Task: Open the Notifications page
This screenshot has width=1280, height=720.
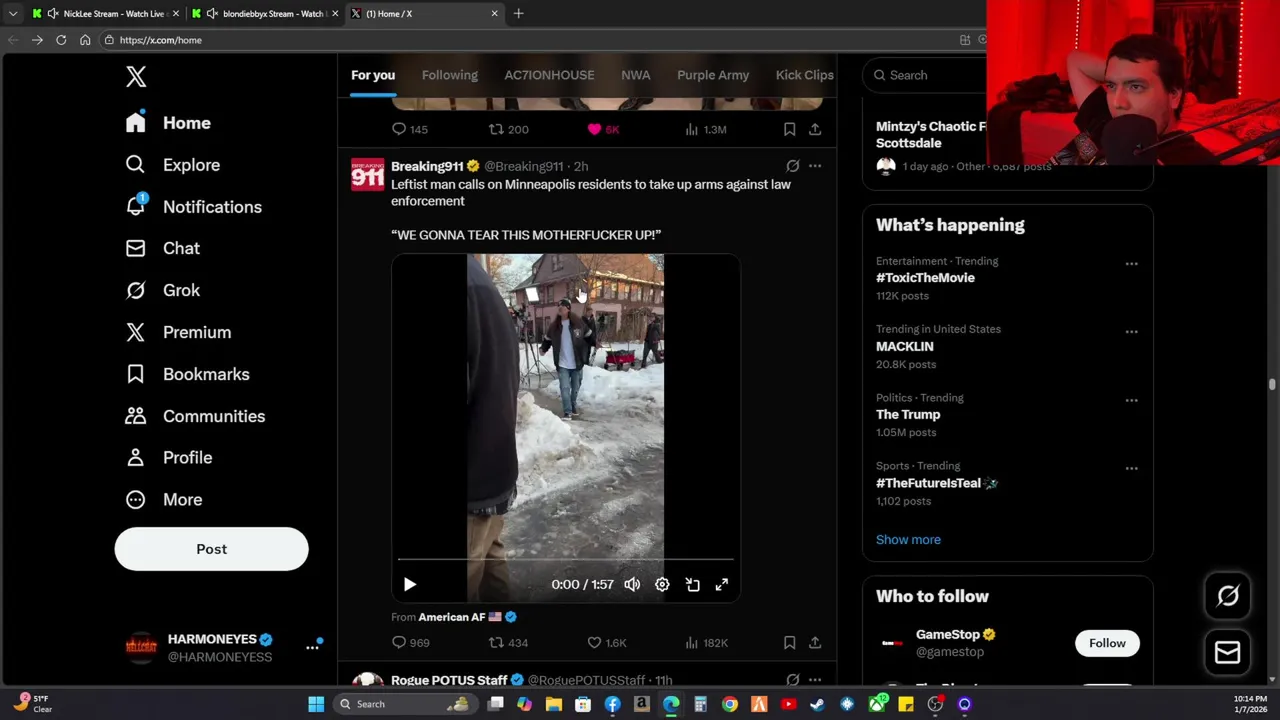Action: tap(193, 207)
